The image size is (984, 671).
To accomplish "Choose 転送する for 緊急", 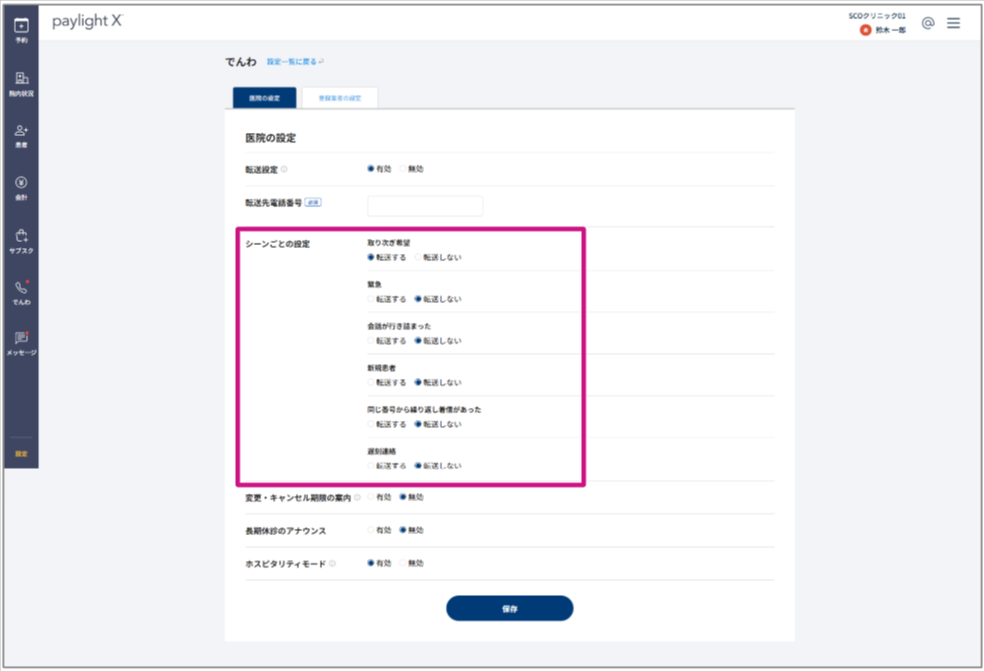I will pyautogui.click(x=371, y=299).
